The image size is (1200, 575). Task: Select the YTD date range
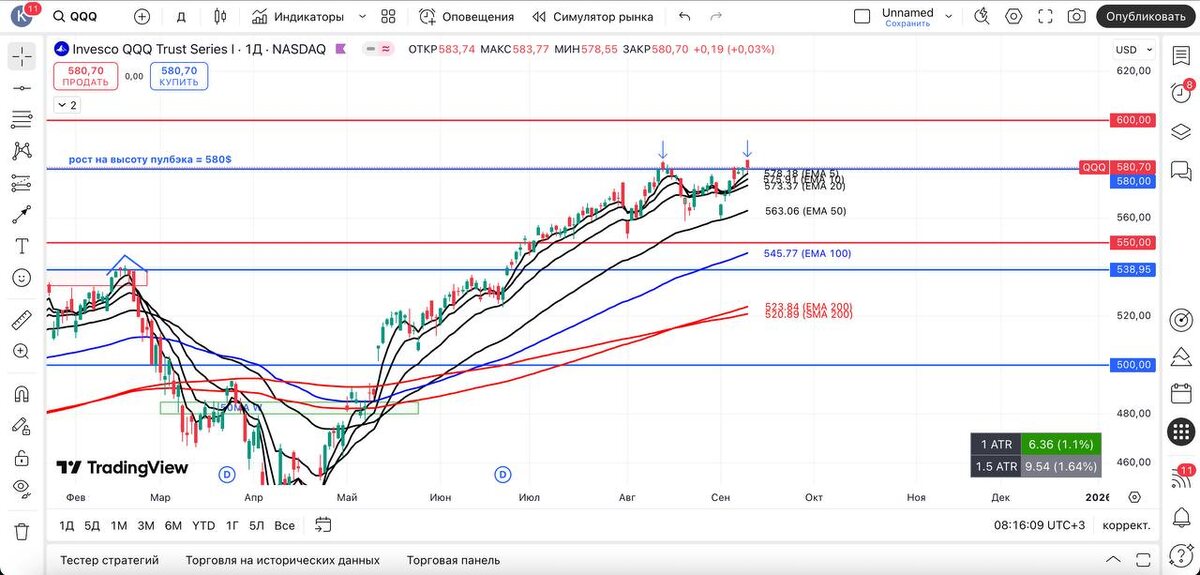204,525
